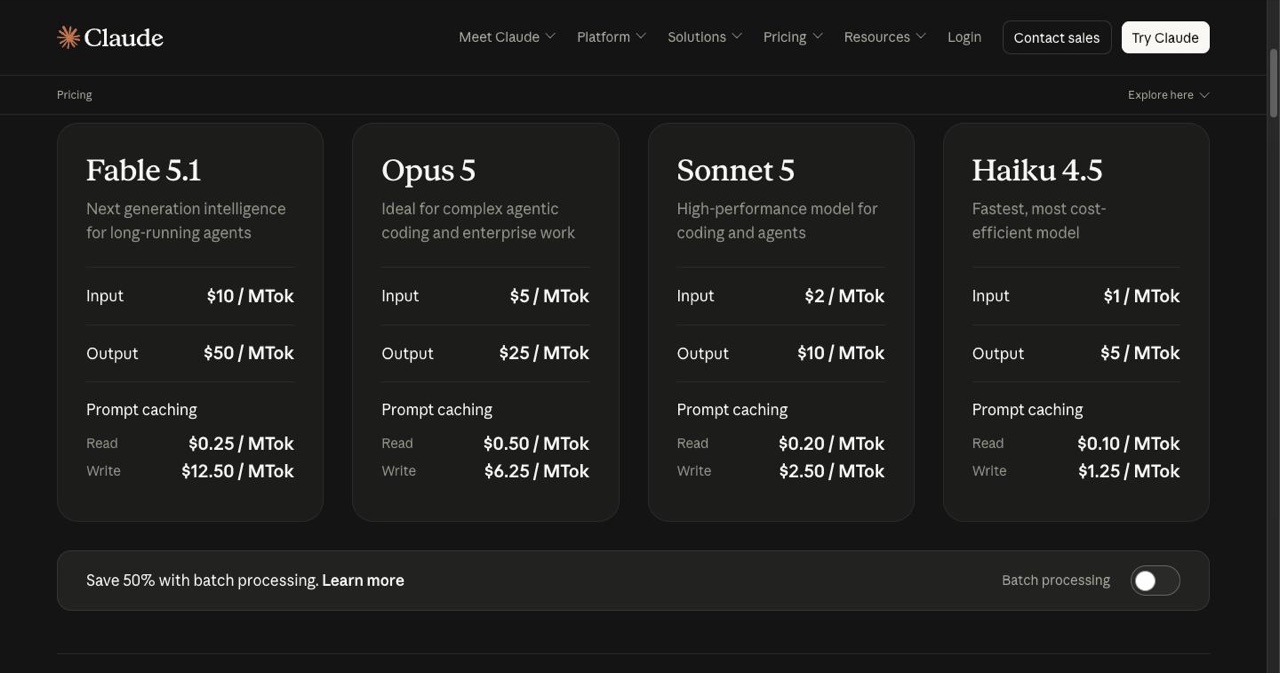Click the Save 50% with batch processing text

[202, 580]
